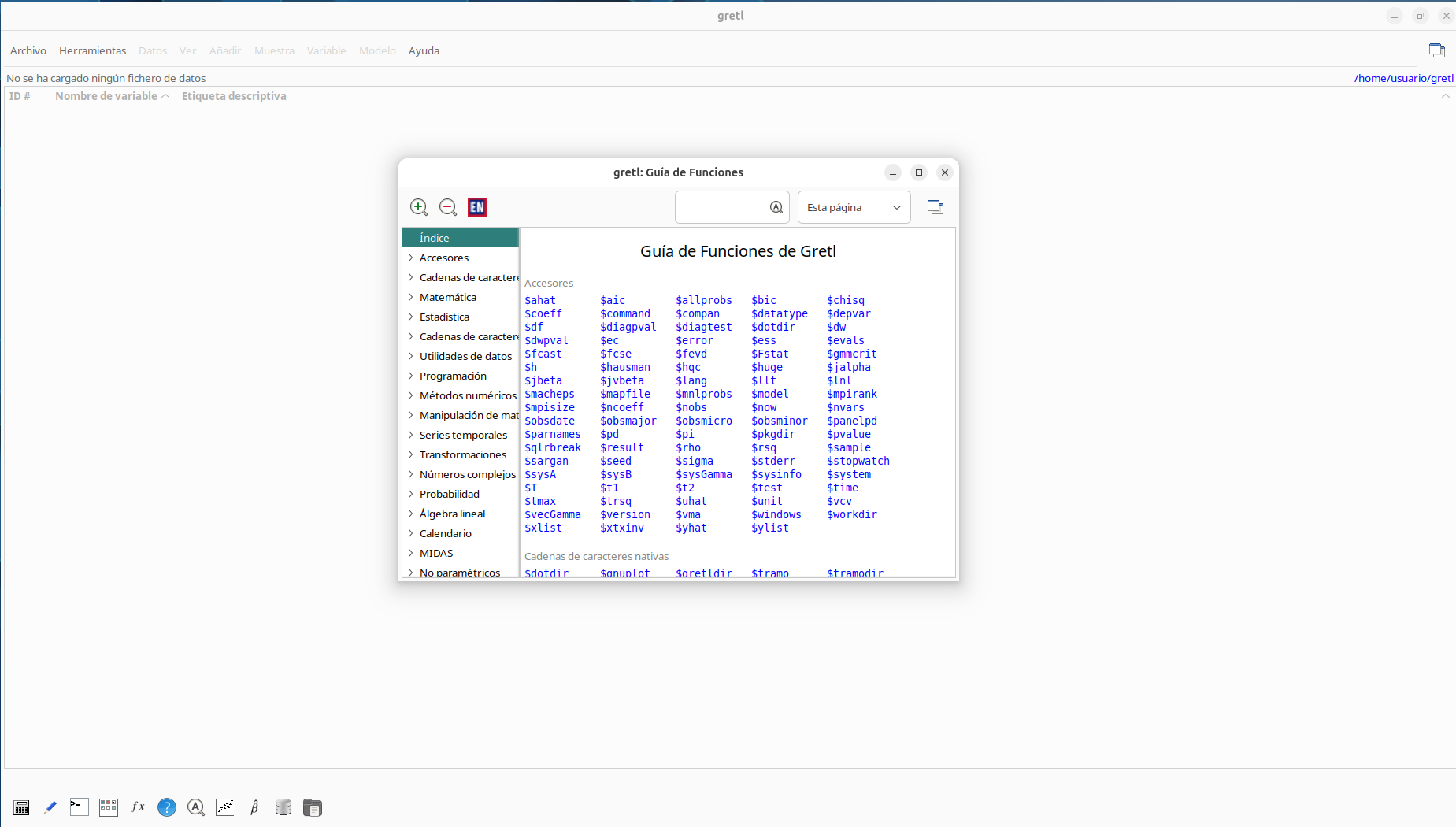Viewport: 1456px width, 827px height.
Task: Select the Transformaciones tree item
Action: tap(463, 454)
